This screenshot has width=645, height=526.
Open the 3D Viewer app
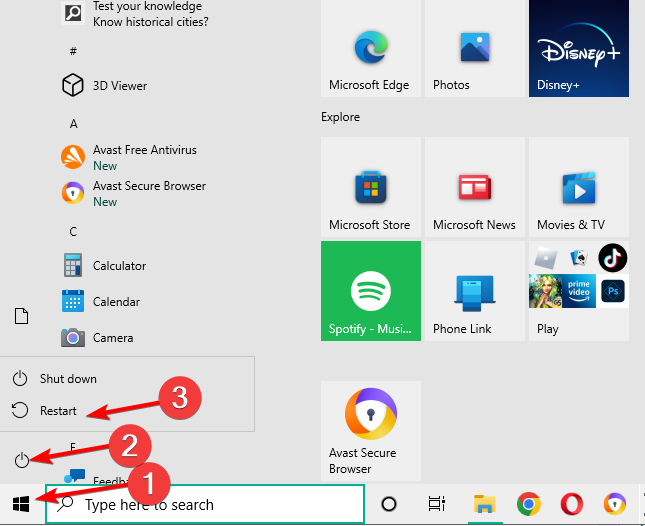(x=104, y=86)
